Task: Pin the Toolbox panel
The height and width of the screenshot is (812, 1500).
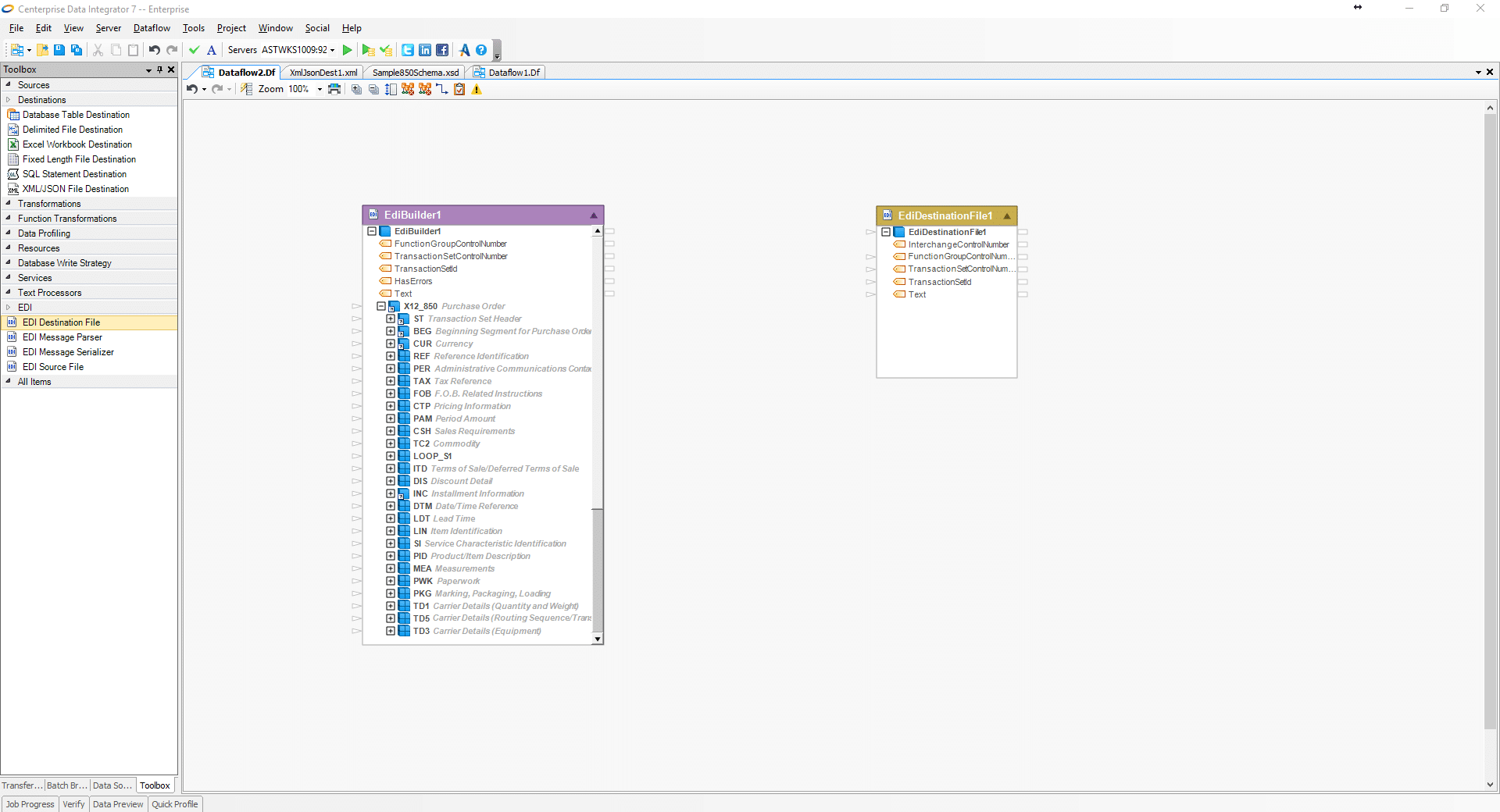Action: (x=160, y=69)
